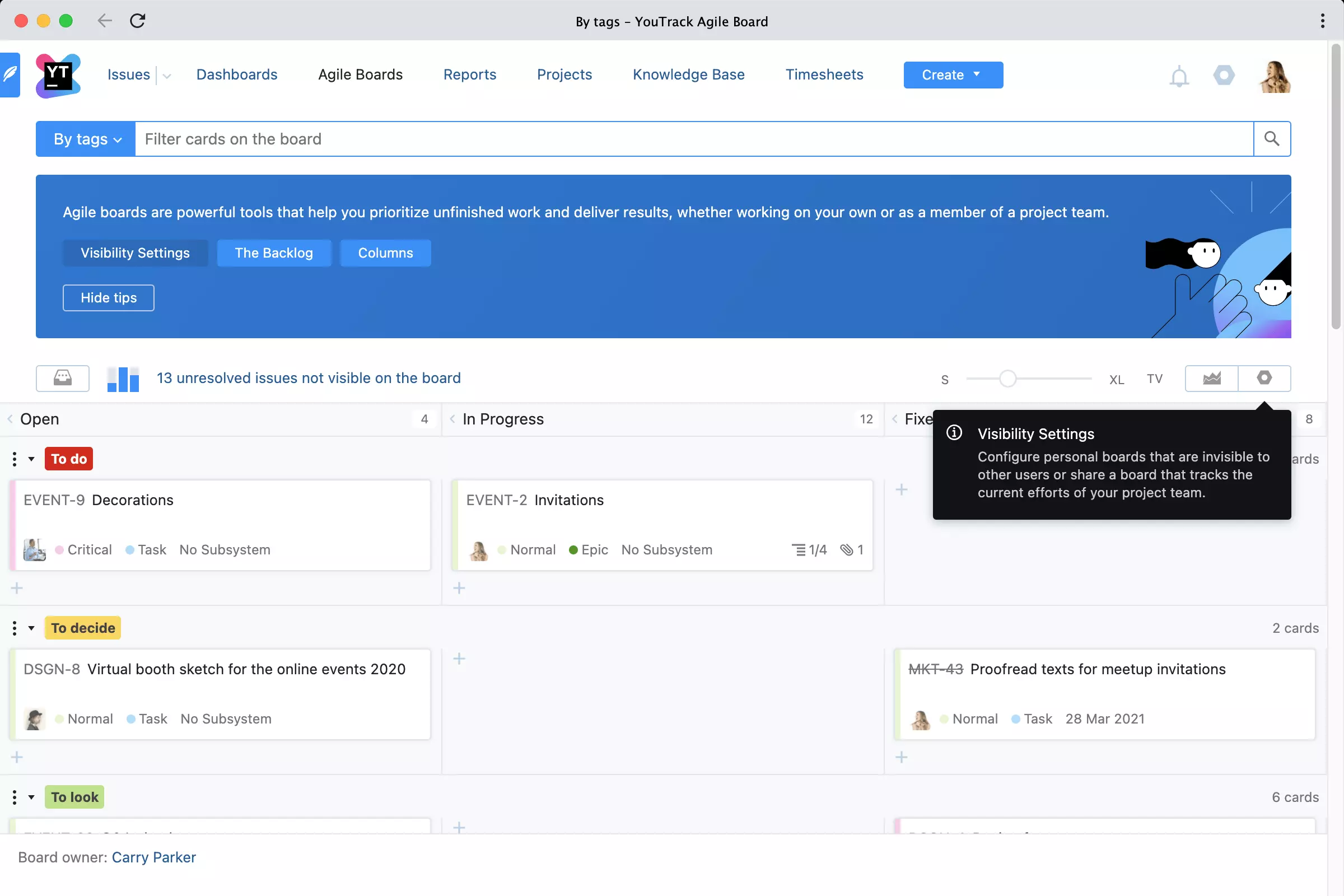Click the YouTrack settings gear icon top bar

[x=1224, y=74]
